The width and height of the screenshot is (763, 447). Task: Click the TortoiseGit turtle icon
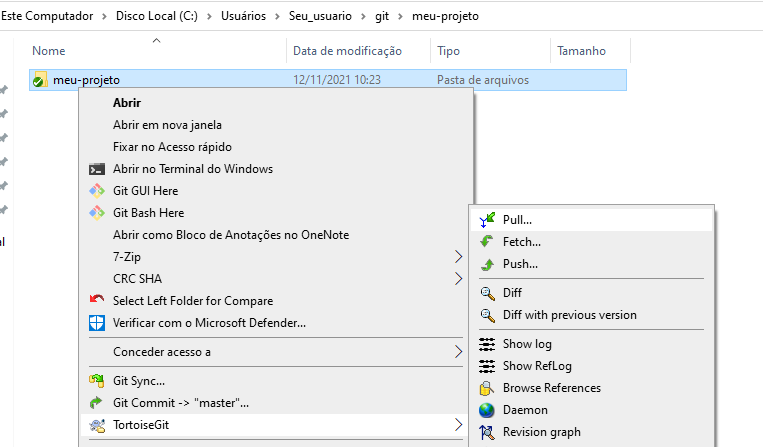pyautogui.click(x=97, y=425)
